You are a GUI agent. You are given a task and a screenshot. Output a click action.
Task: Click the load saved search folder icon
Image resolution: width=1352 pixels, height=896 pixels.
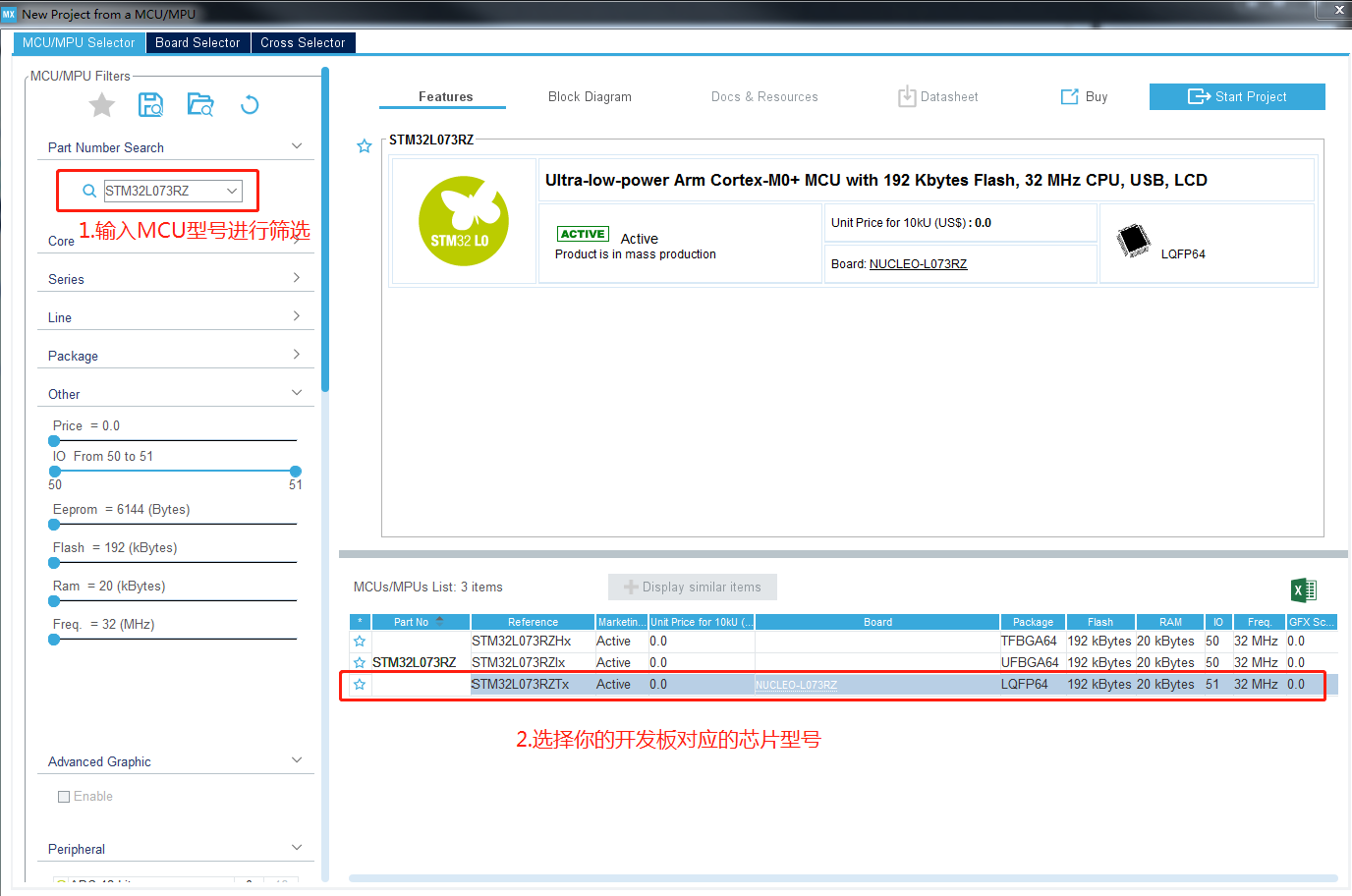coord(200,105)
